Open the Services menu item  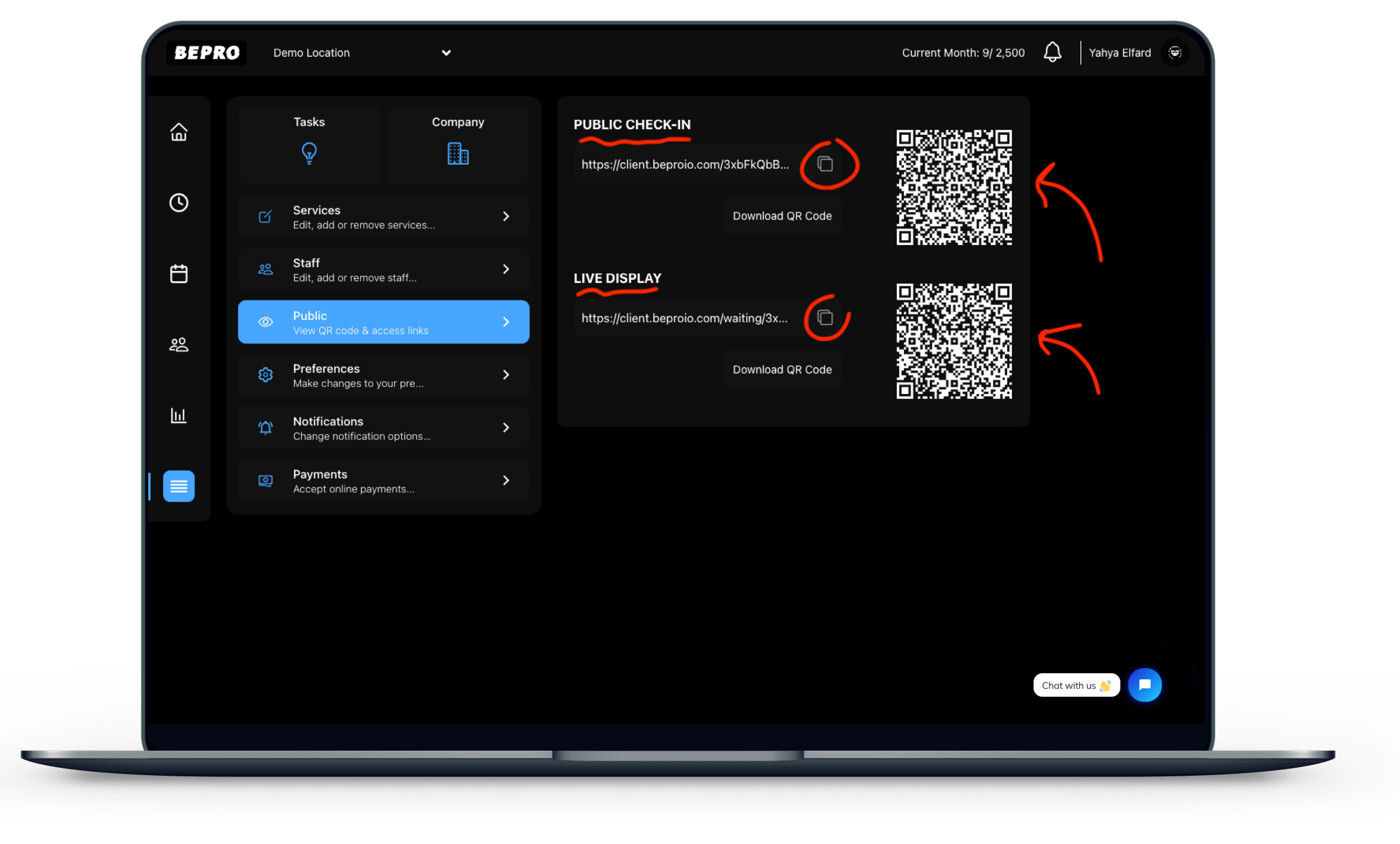pos(384,216)
